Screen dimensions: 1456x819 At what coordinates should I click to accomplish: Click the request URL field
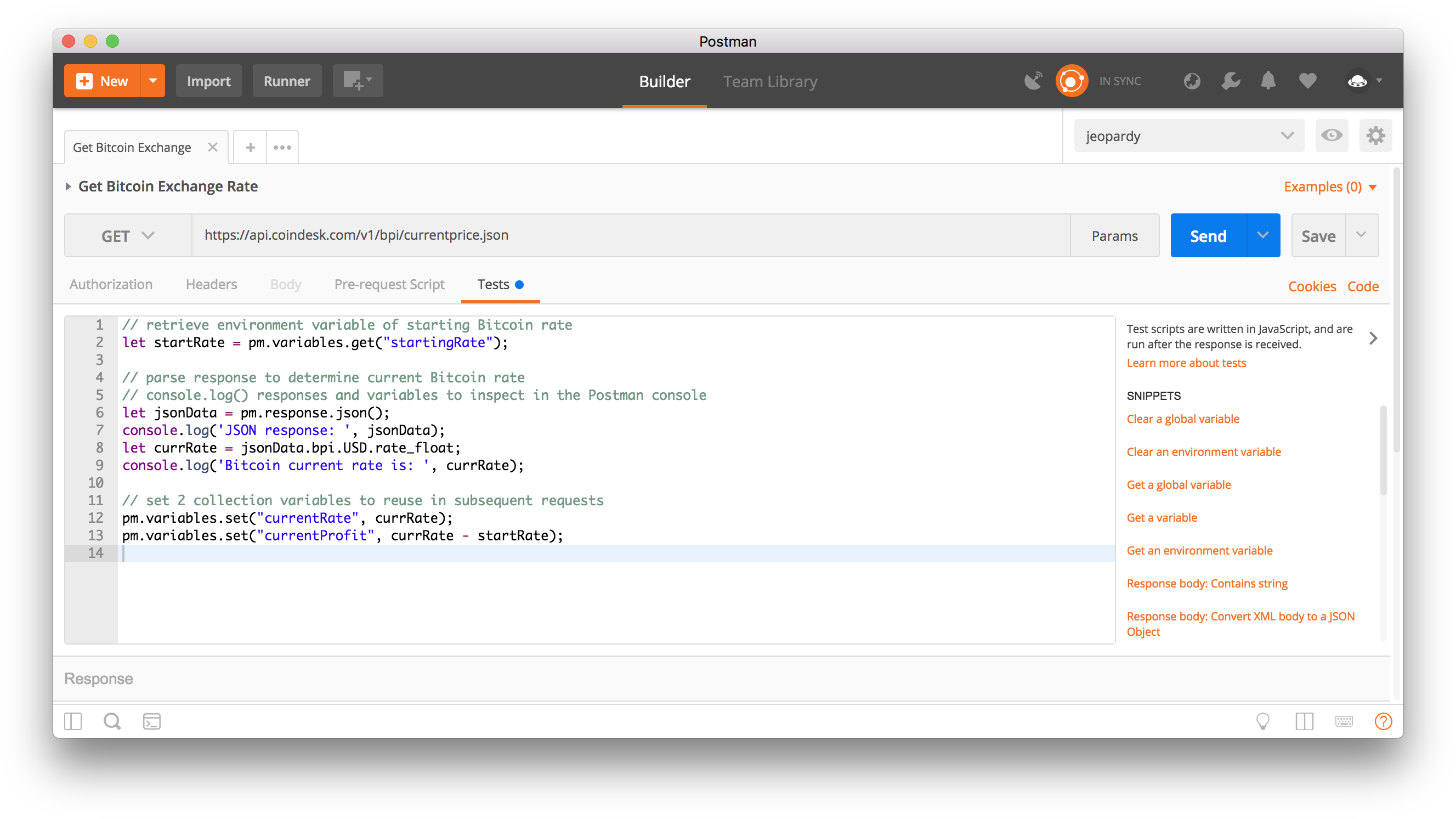(x=631, y=235)
